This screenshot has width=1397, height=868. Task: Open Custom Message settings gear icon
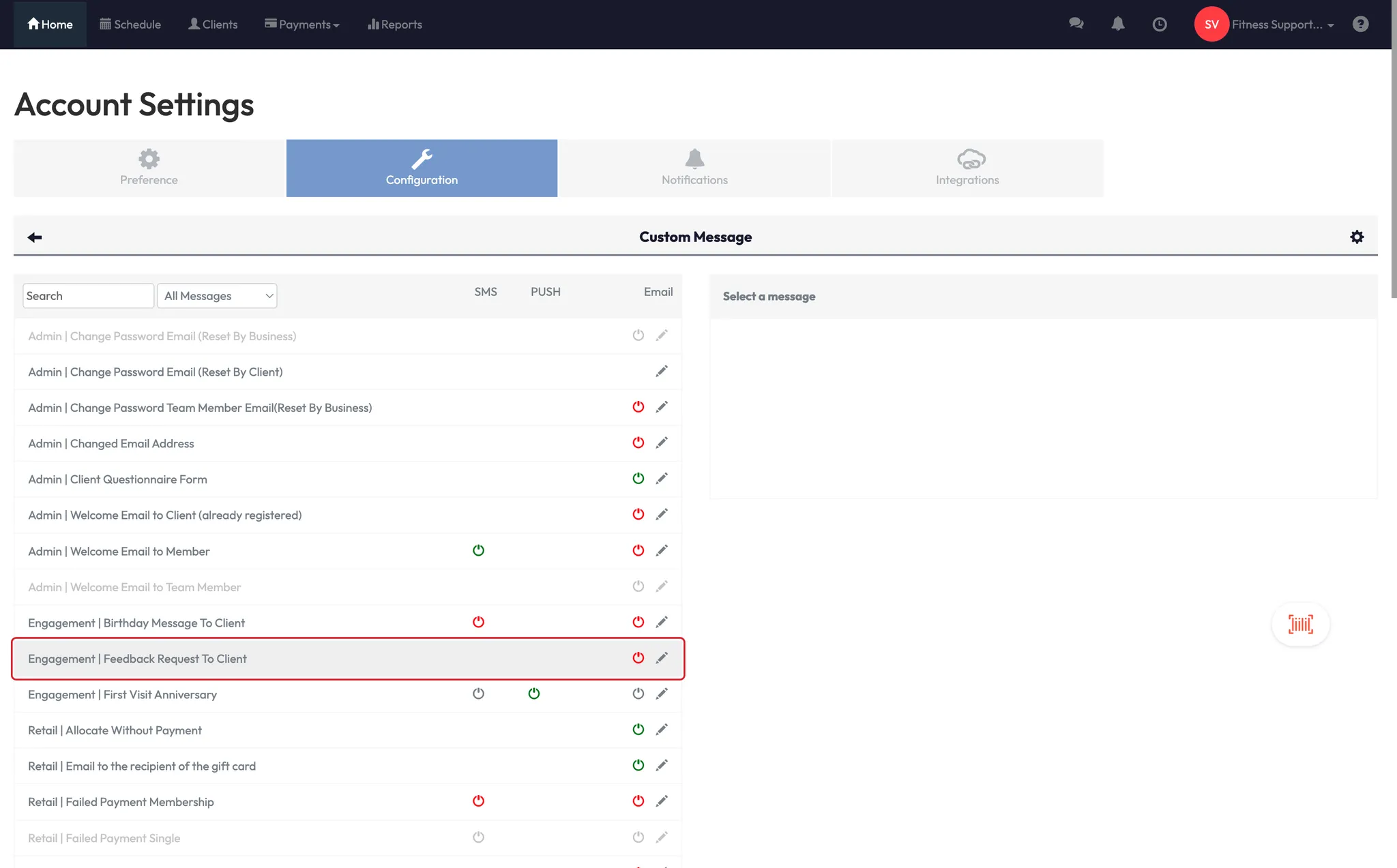point(1357,237)
